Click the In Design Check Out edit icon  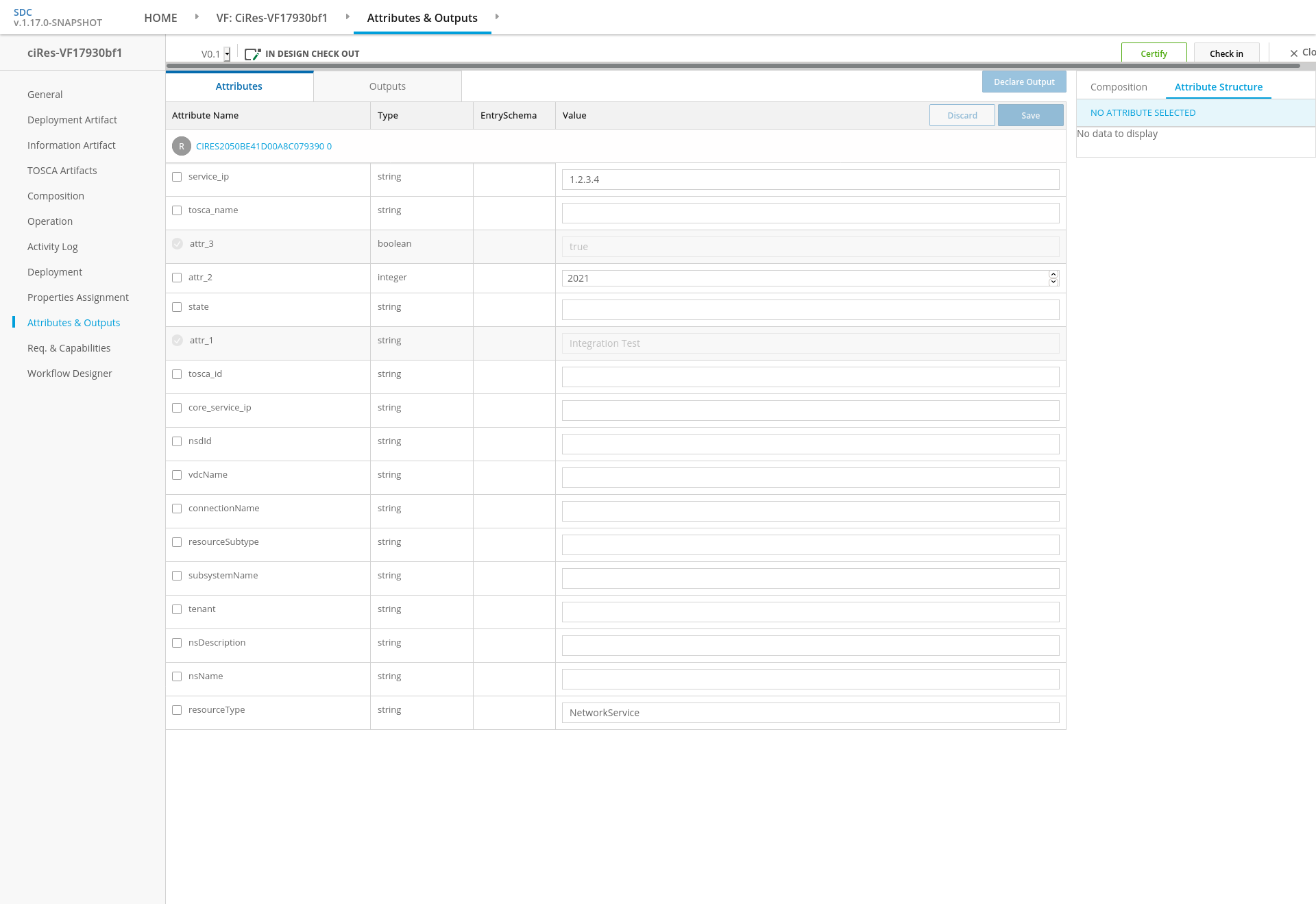click(x=252, y=53)
